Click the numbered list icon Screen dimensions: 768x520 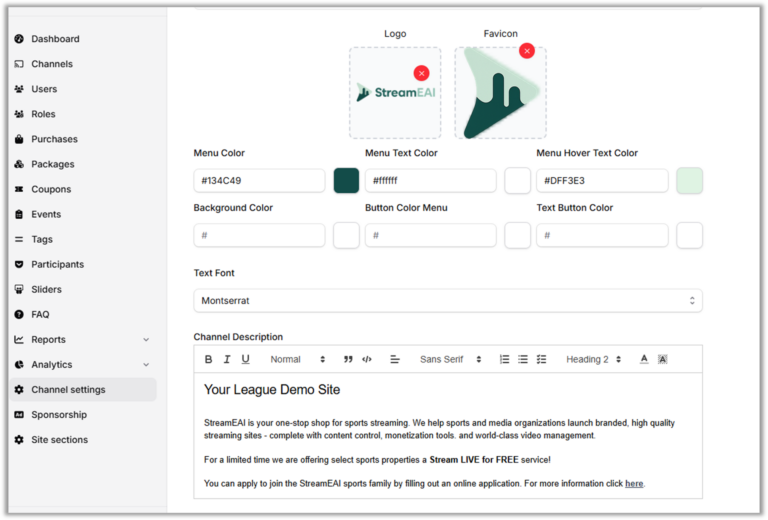504,359
